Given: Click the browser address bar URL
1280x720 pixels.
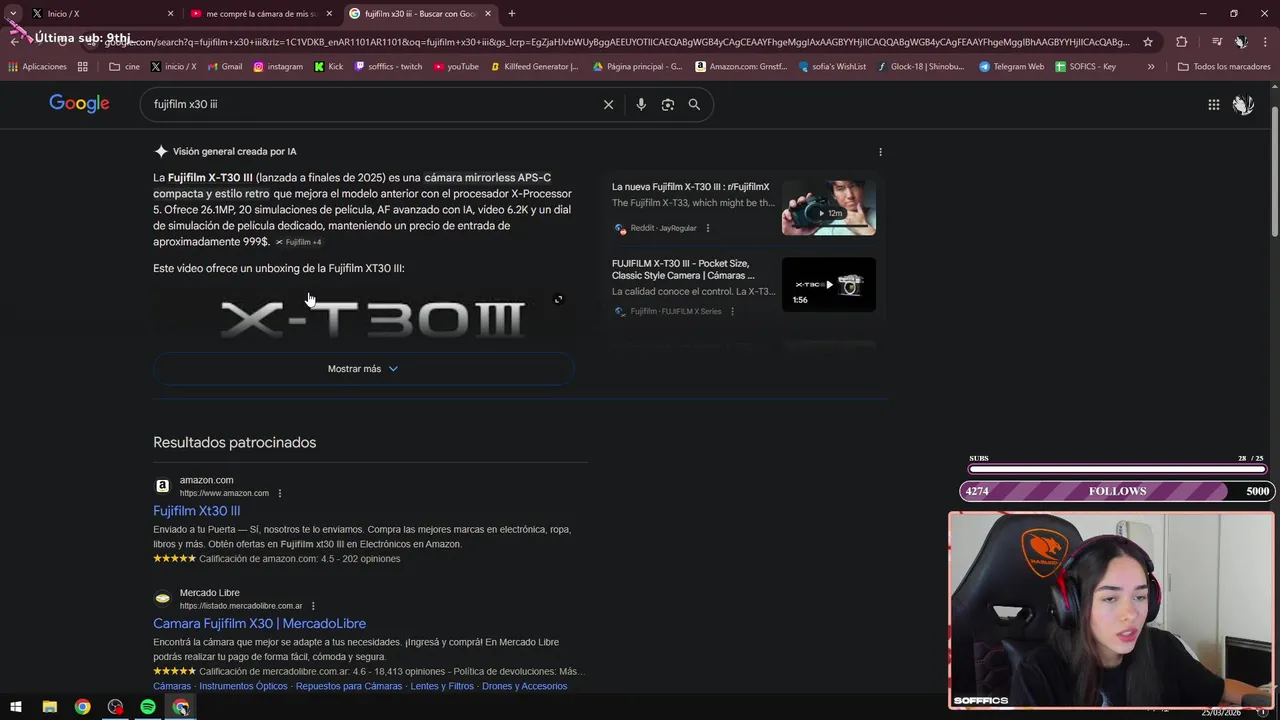Looking at the screenshot, I should click(x=615, y=42).
